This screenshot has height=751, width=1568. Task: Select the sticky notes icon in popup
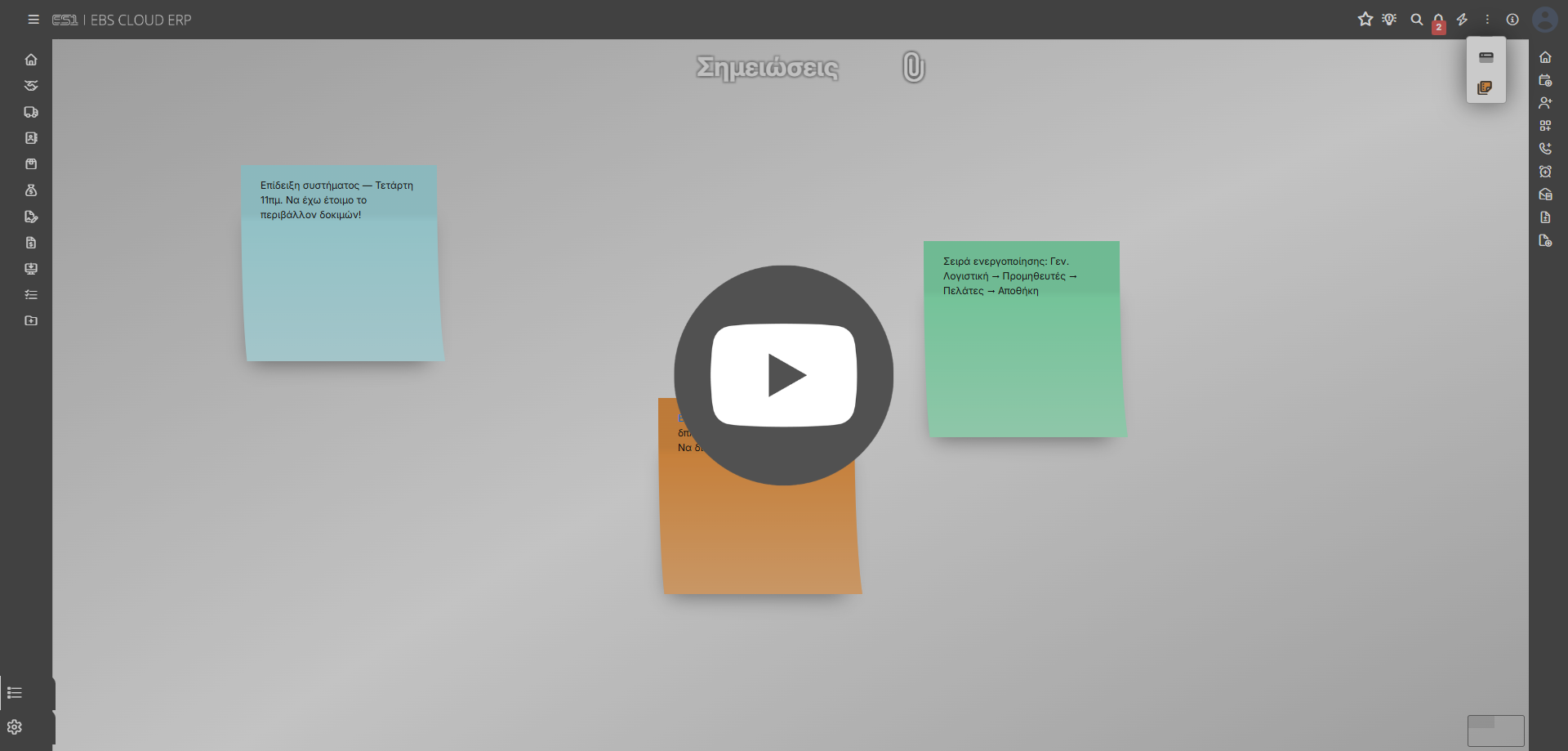click(1486, 87)
